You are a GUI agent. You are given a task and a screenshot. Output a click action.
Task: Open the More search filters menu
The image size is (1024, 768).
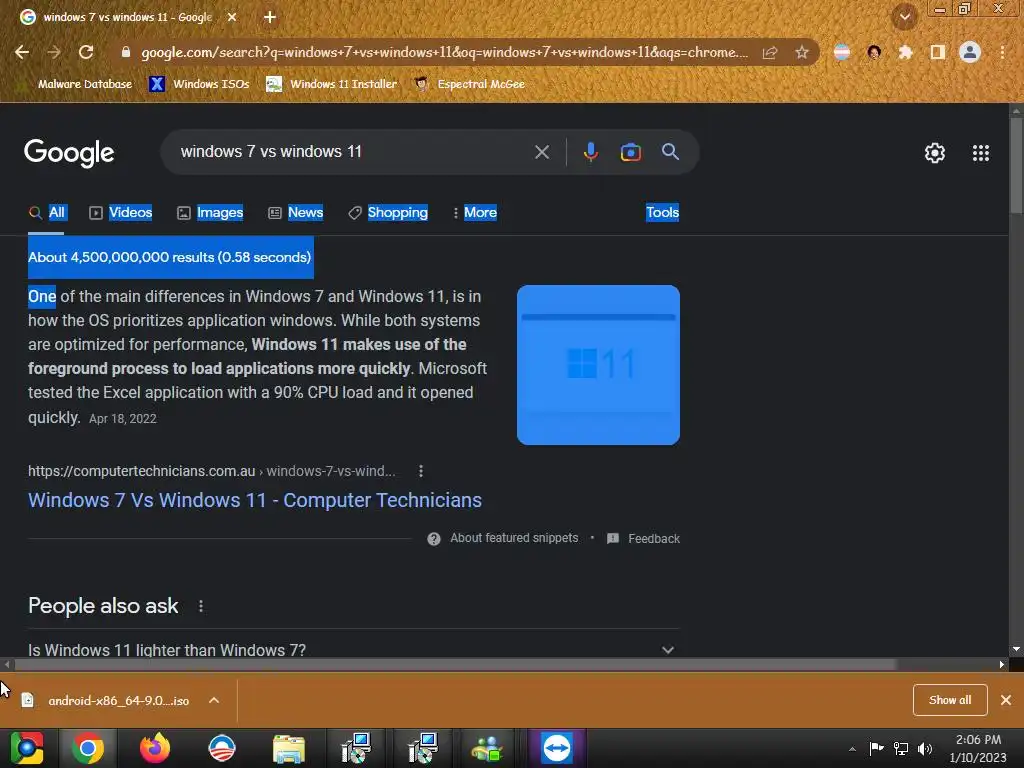(x=475, y=212)
